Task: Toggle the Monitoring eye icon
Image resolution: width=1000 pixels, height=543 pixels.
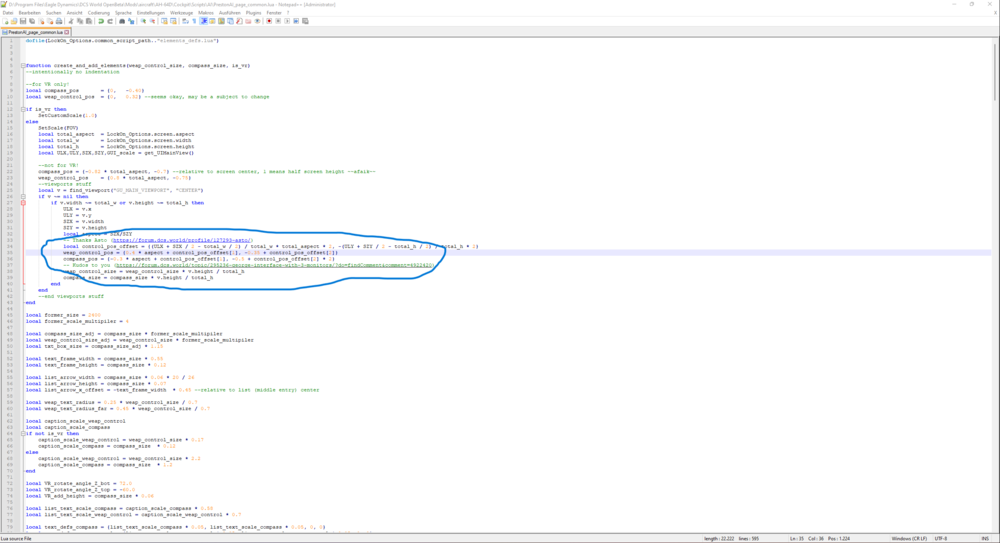Action: [258, 21]
